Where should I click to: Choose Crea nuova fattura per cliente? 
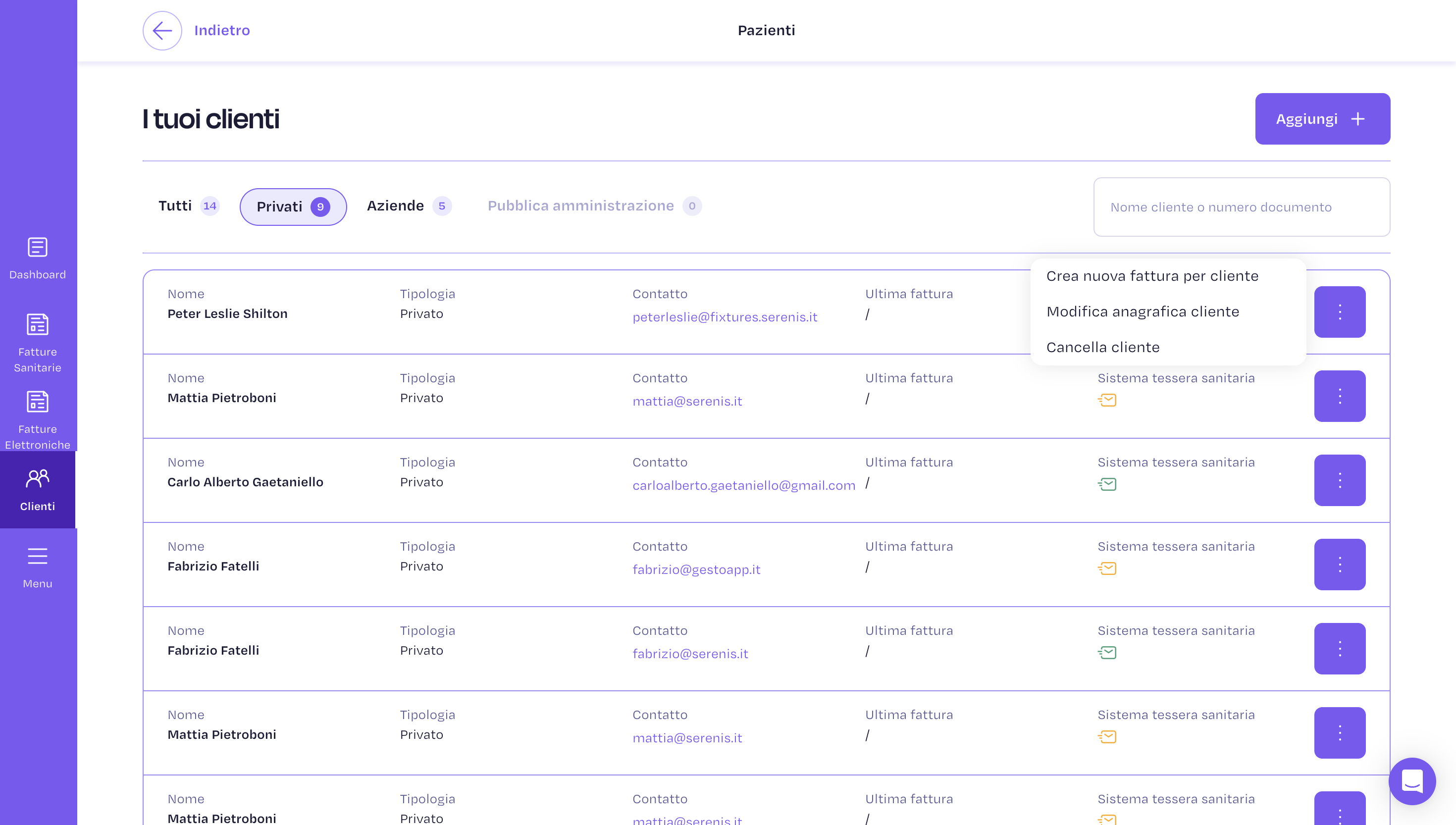click(x=1152, y=276)
